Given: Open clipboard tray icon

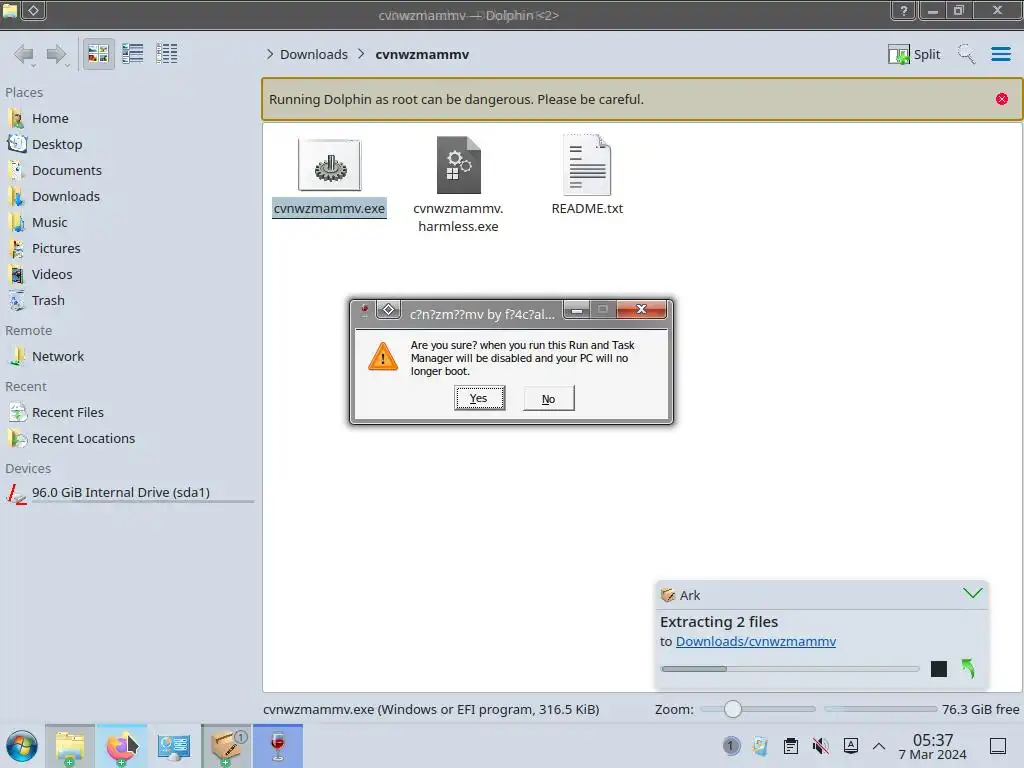Looking at the screenshot, I should pyautogui.click(x=790, y=746).
